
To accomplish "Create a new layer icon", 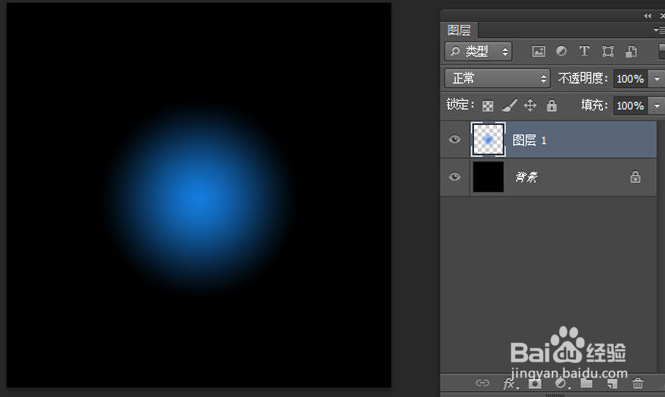I will coord(612,383).
